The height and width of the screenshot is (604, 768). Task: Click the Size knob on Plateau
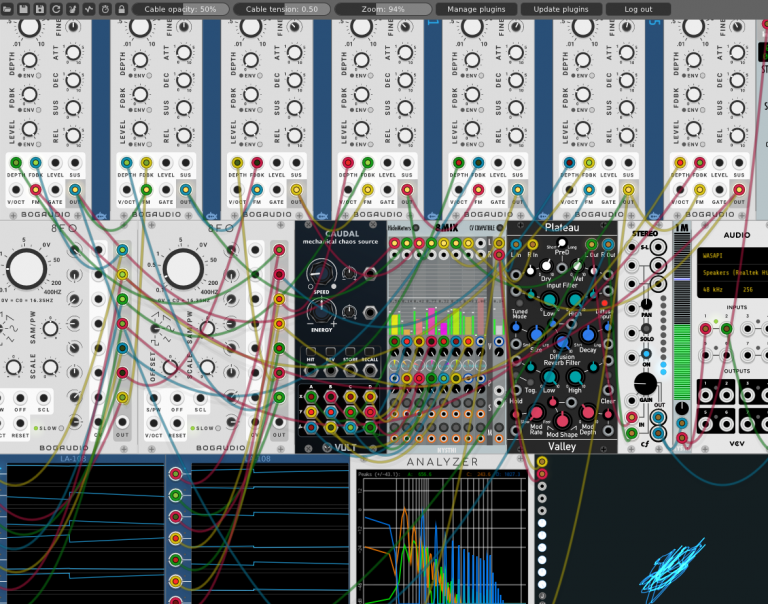click(536, 335)
